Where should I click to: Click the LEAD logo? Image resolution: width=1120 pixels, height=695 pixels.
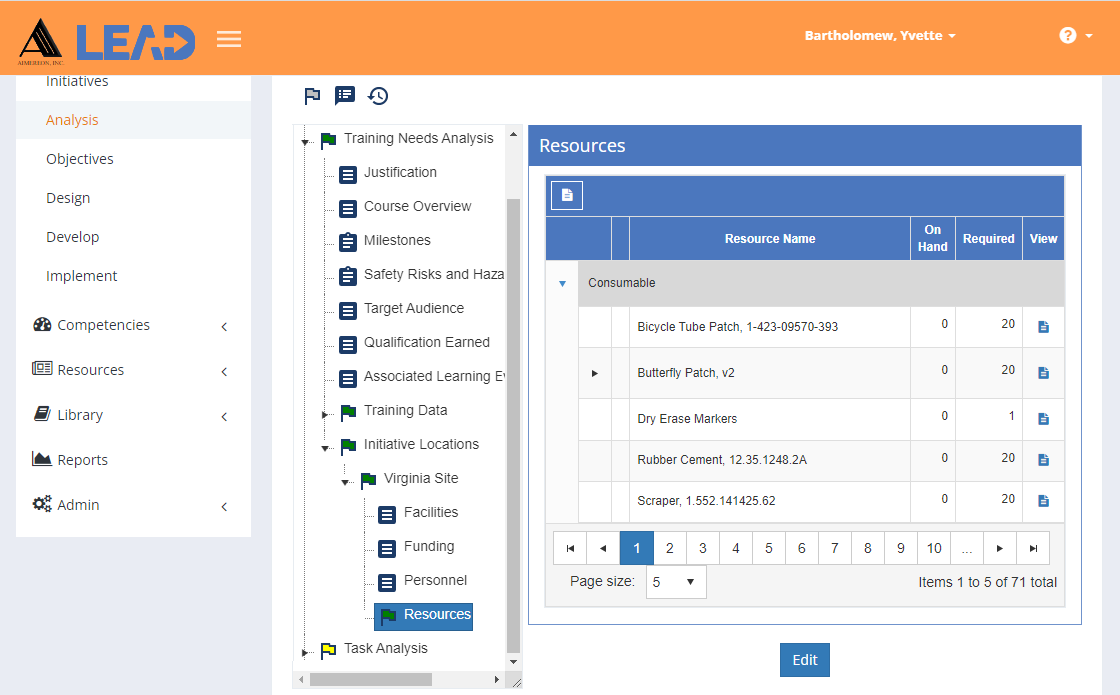pos(136,42)
